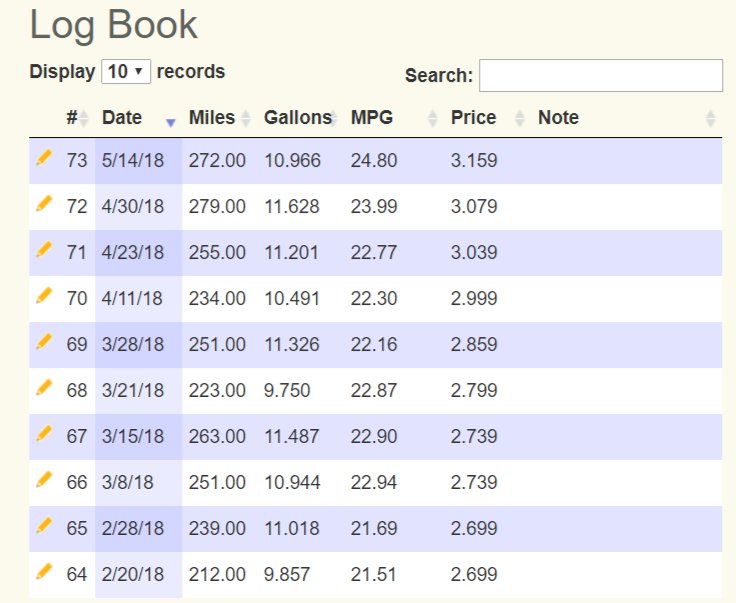This screenshot has width=736, height=603.
Task: Click gallons value 10.491
Action: coord(292,298)
